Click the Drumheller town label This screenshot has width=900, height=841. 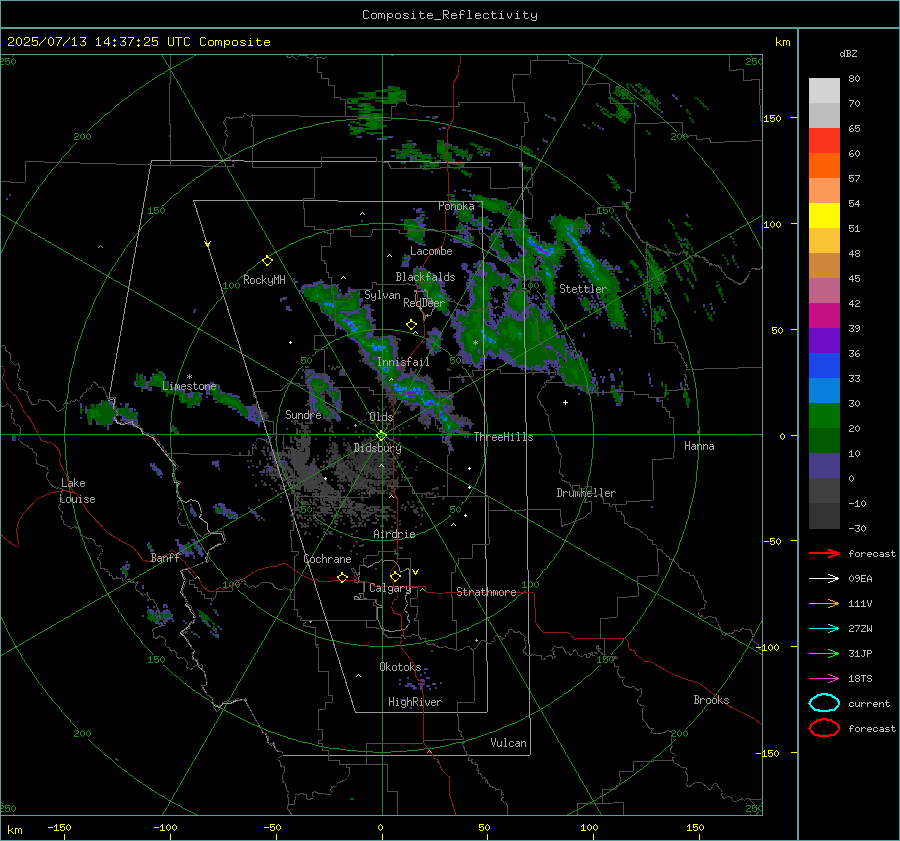click(586, 493)
